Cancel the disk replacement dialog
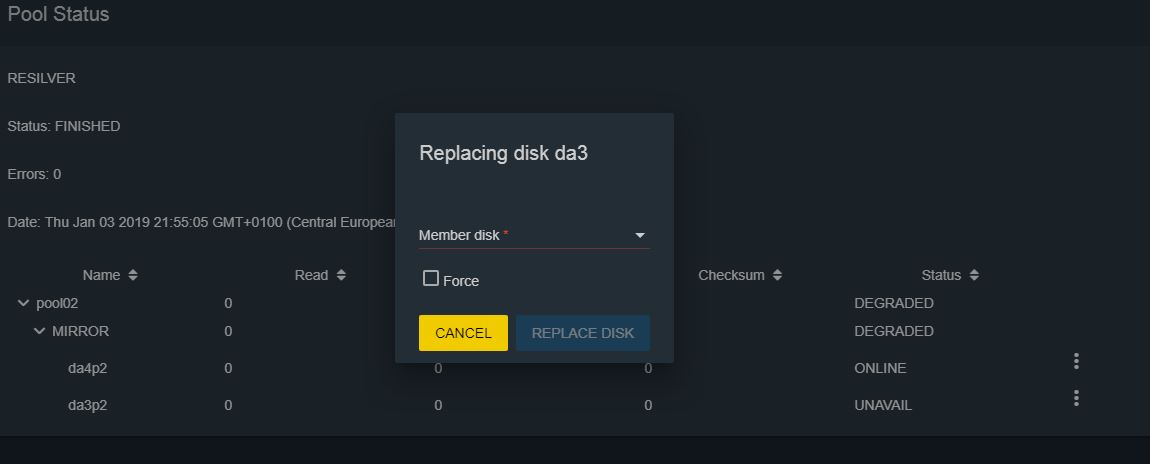The height and width of the screenshot is (464, 1150). 464,333
